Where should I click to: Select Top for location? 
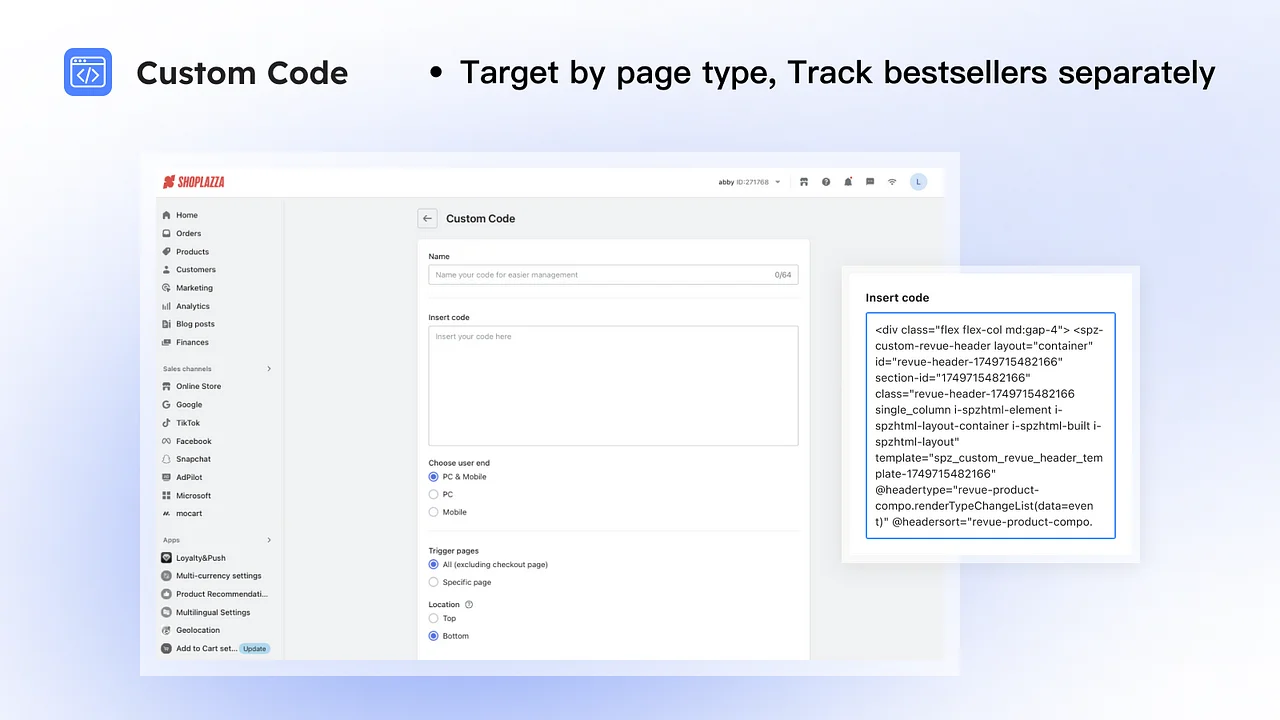(433, 618)
